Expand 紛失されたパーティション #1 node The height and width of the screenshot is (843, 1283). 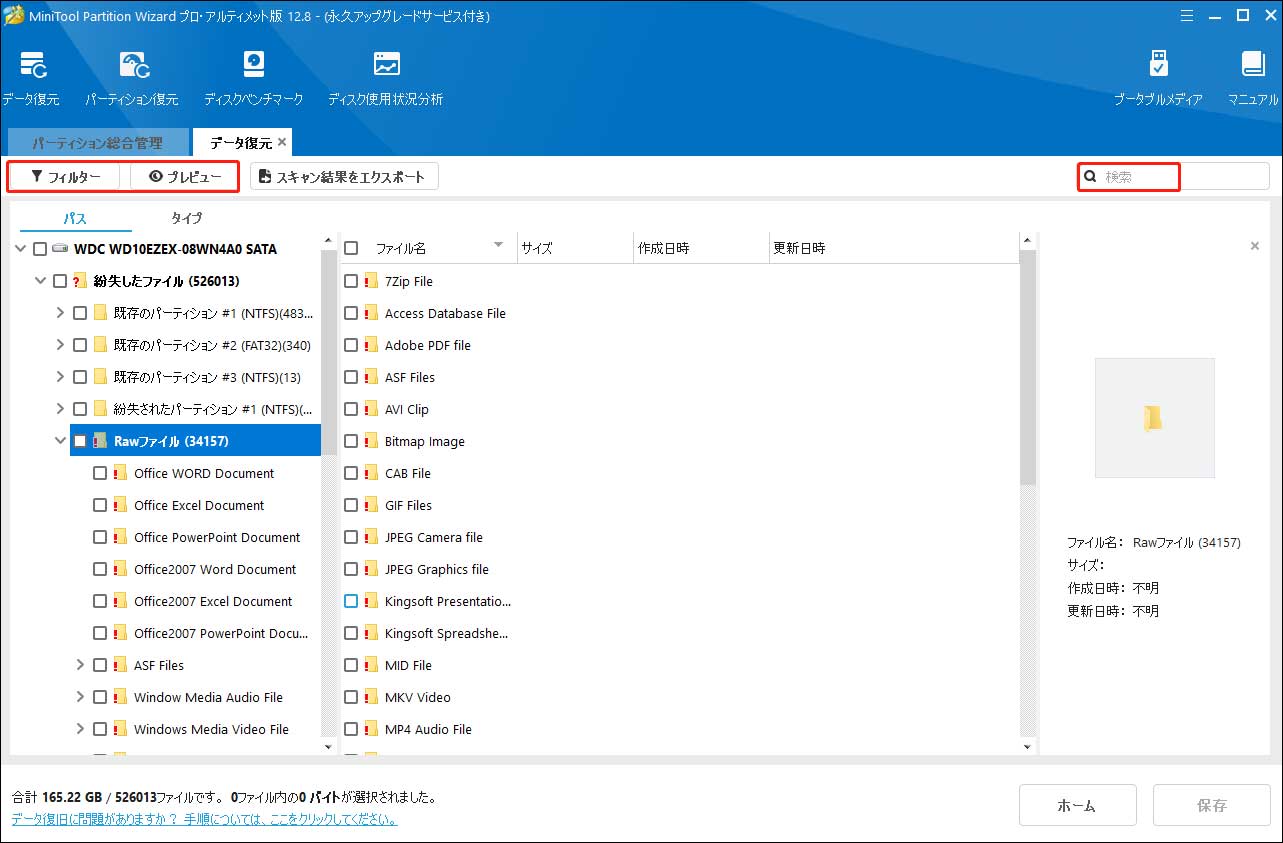60,409
